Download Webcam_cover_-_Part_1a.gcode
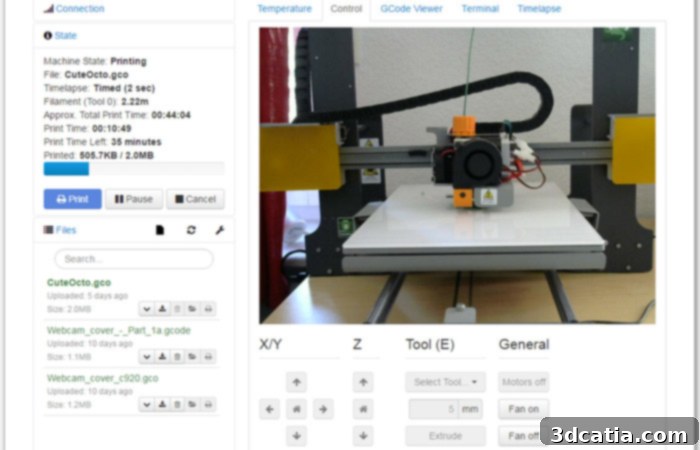Viewport: 700px width, 450px height. [x=162, y=356]
